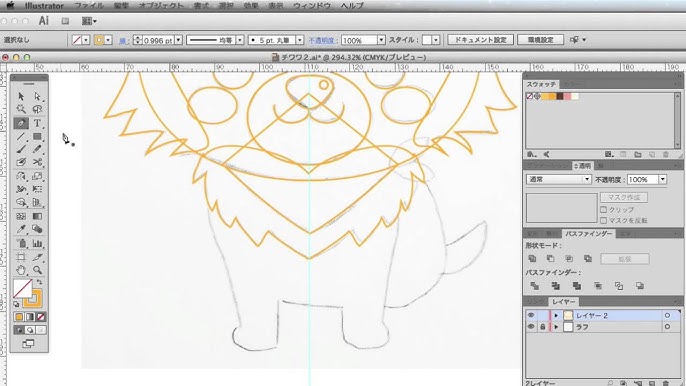
Task: Select the Zoom magnifier tool
Action: click(x=38, y=270)
